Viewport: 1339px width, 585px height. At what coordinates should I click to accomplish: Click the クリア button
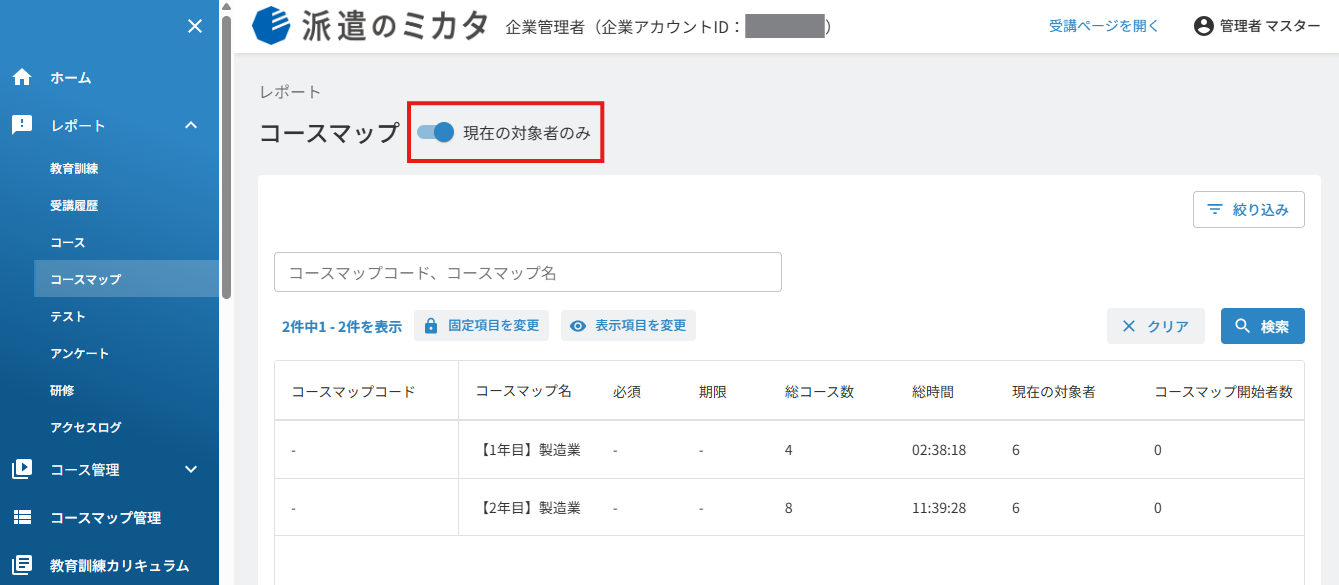tap(1155, 326)
